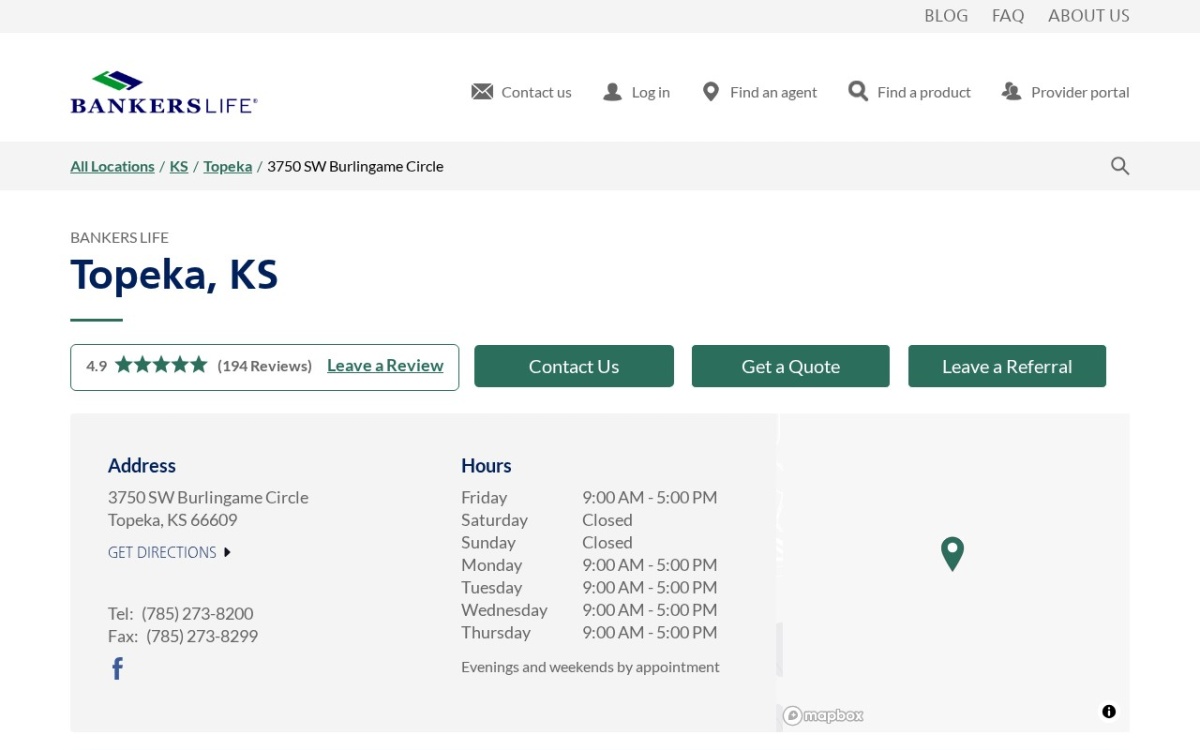The image size is (1200, 750).
Task: Click the Leave a Review link
Action: pos(385,366)
